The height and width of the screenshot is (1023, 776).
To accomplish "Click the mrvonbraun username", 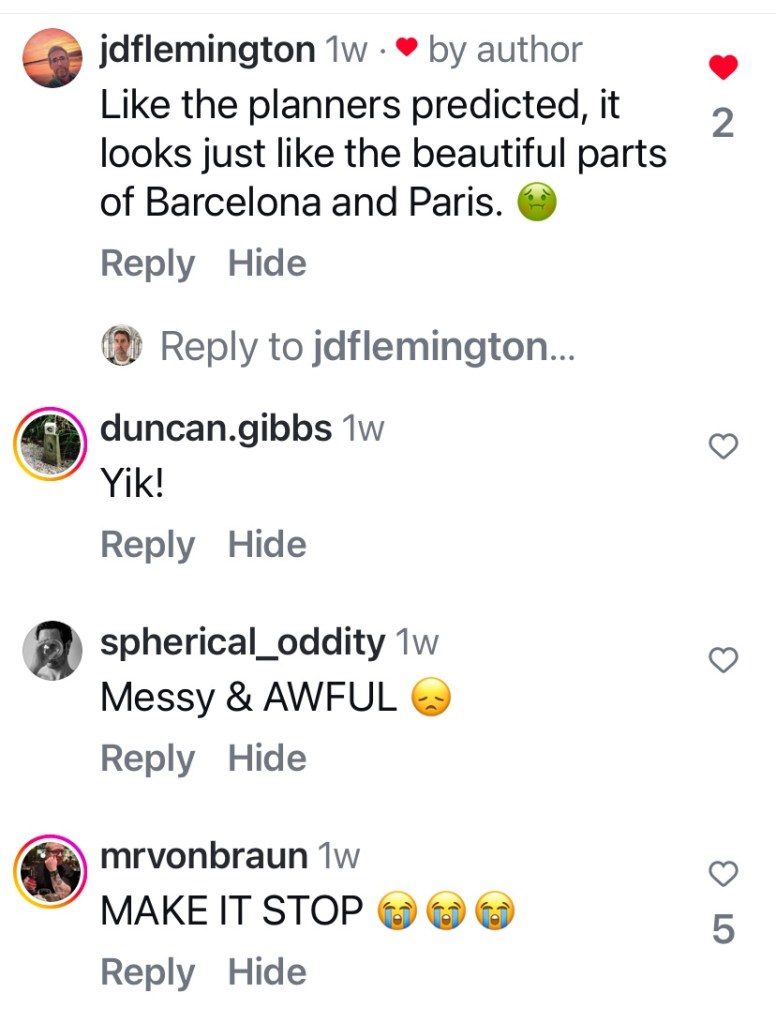I will [204, 856].
